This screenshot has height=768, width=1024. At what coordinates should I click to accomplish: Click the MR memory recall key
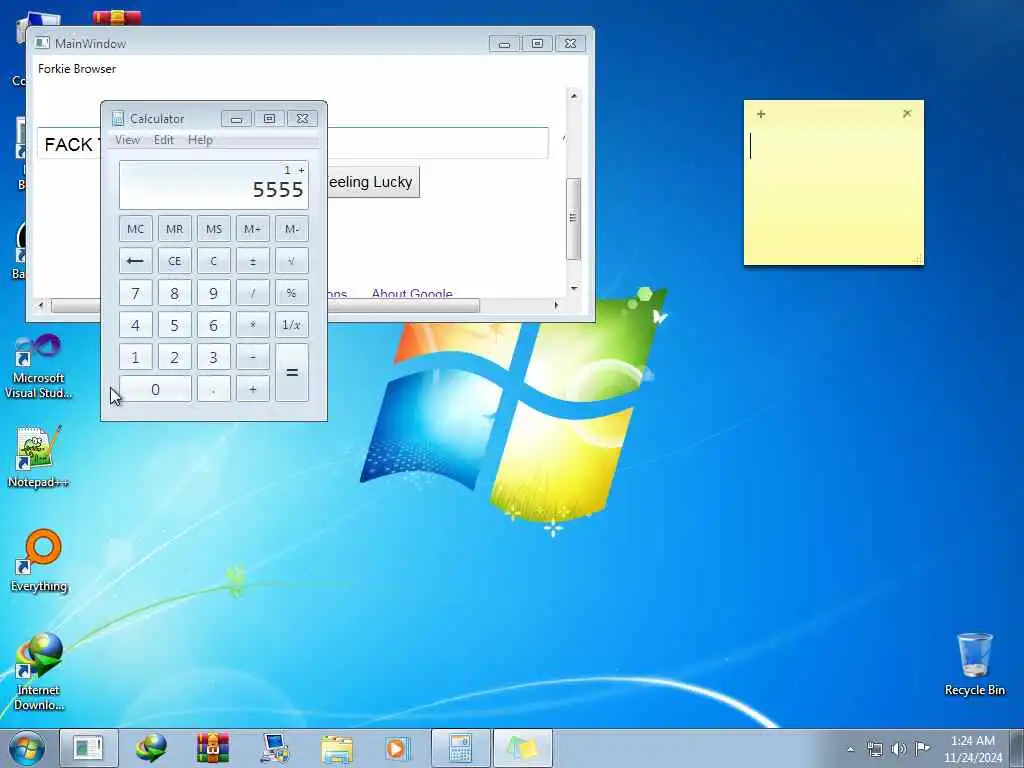(174, 229)
